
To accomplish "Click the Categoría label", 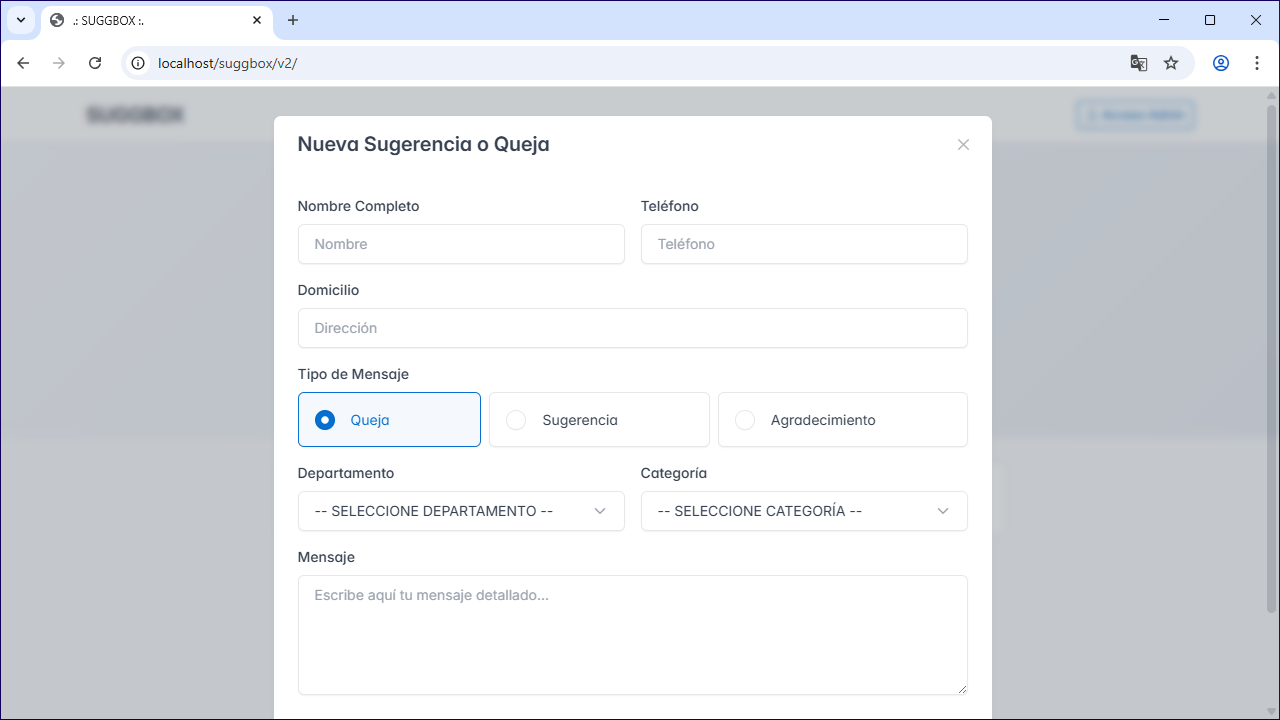I will click(x=674, y=473).
